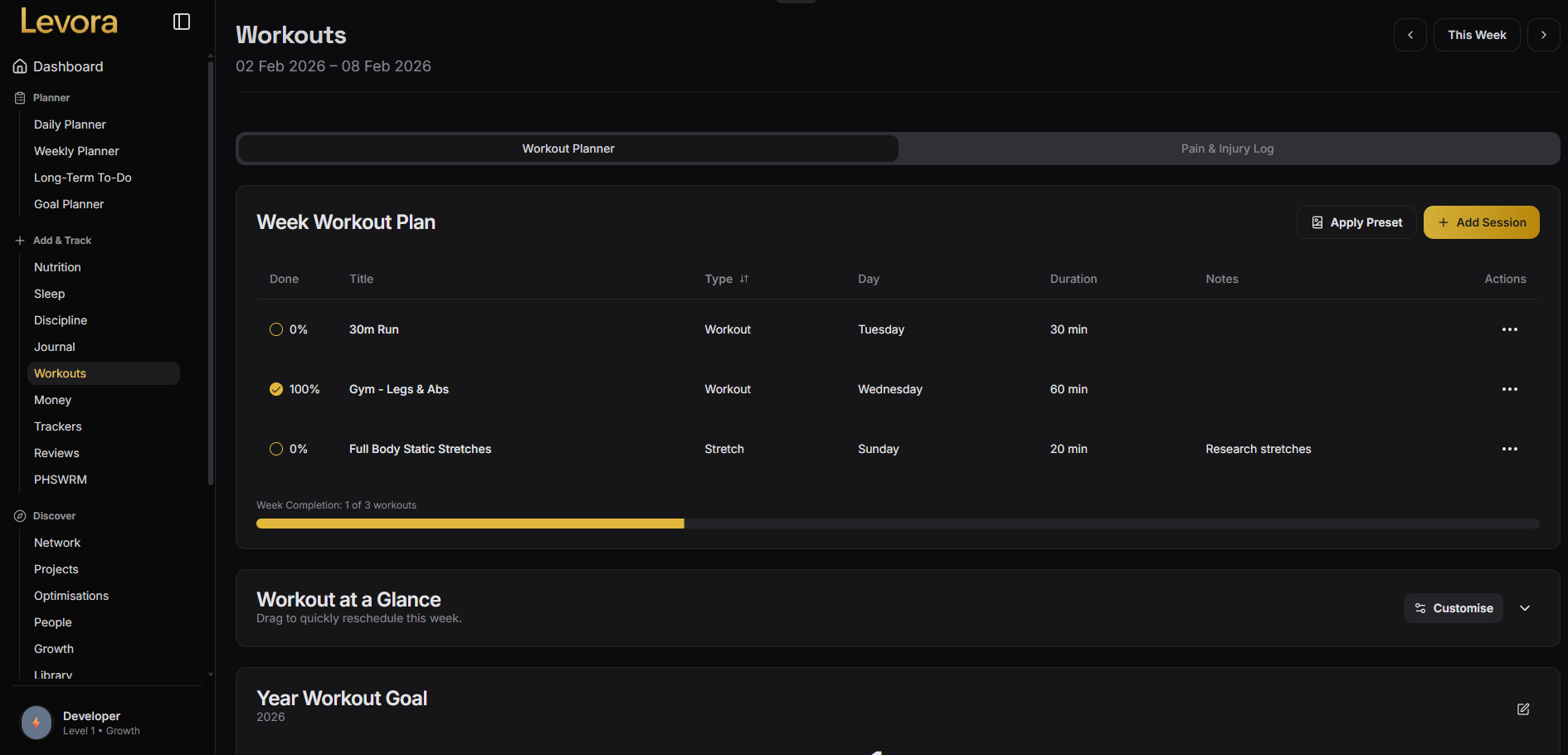Mark the 30m Run workout as done

[x=275, y=329]
